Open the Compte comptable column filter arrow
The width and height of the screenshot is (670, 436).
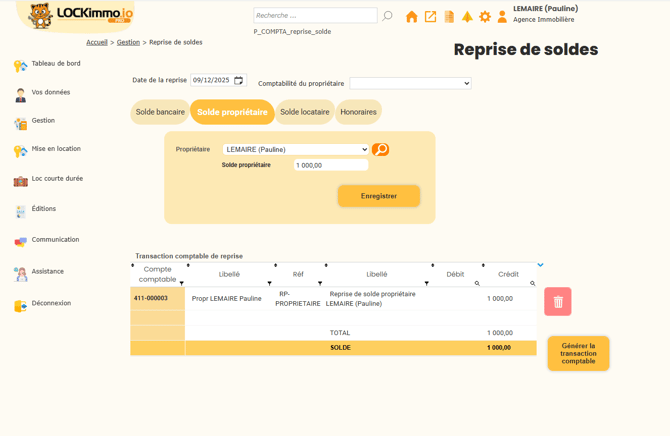[x=181, y=283]
